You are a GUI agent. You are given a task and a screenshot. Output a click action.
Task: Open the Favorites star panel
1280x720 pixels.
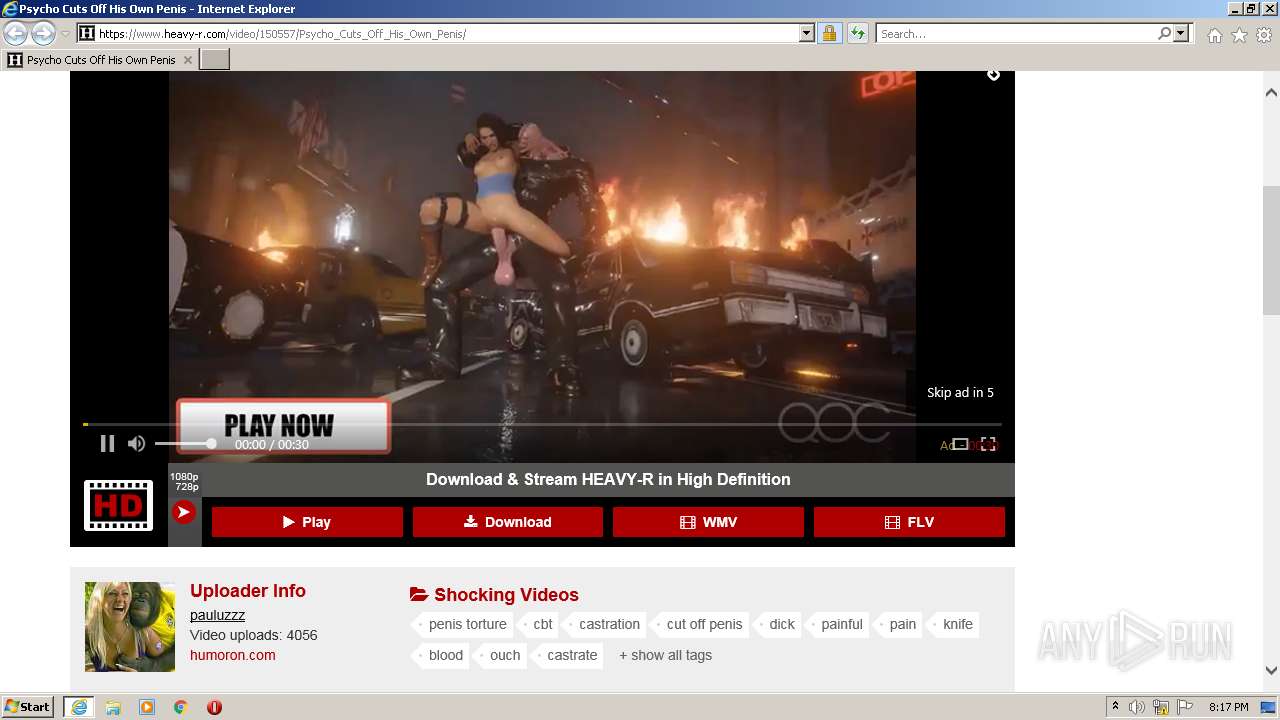[x=1239, y=35]
